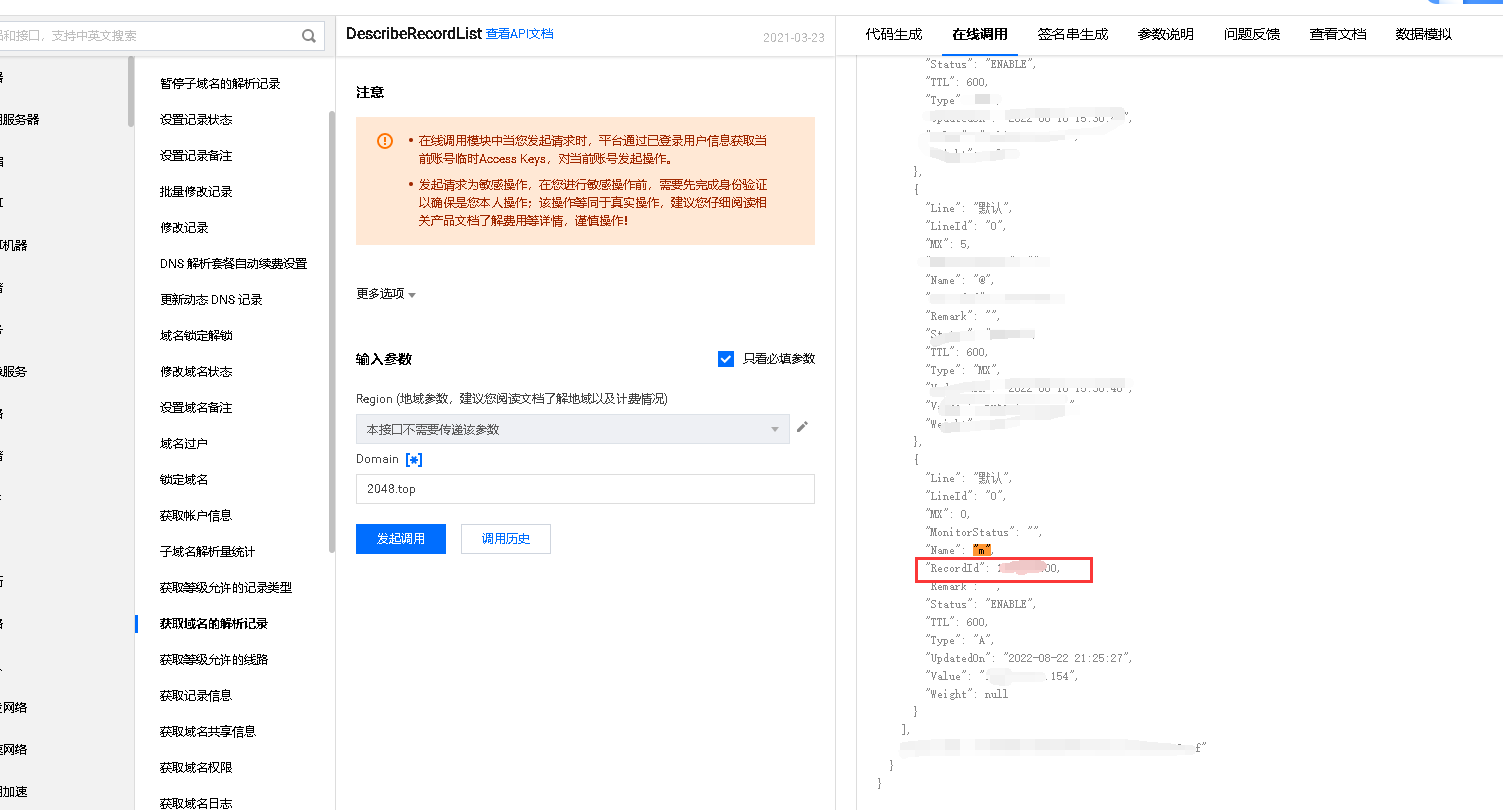This screenshot has width=1503, height=810.
Task: Click the required marker beside Domain
Action: click(x=414, y=459)
